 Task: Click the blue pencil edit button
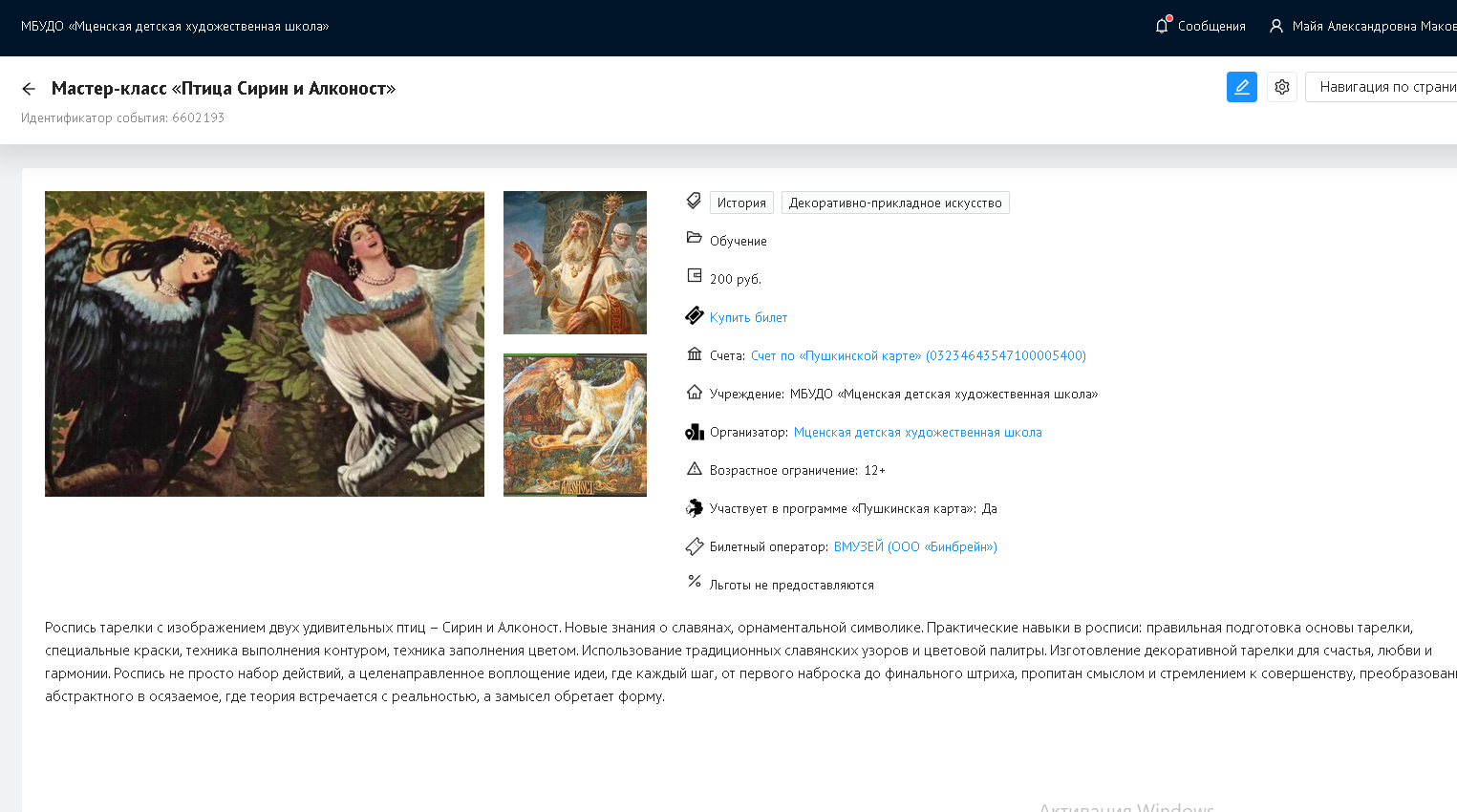pyautogui.click(x=1241, y=87)
